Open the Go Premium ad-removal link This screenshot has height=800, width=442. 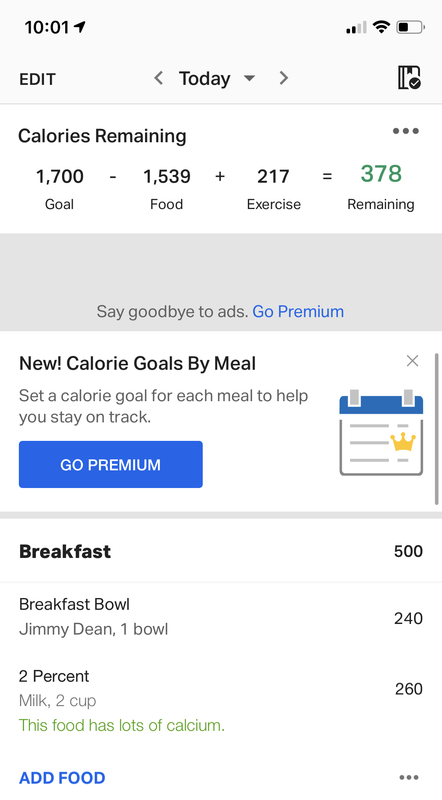tap(298, 311)
